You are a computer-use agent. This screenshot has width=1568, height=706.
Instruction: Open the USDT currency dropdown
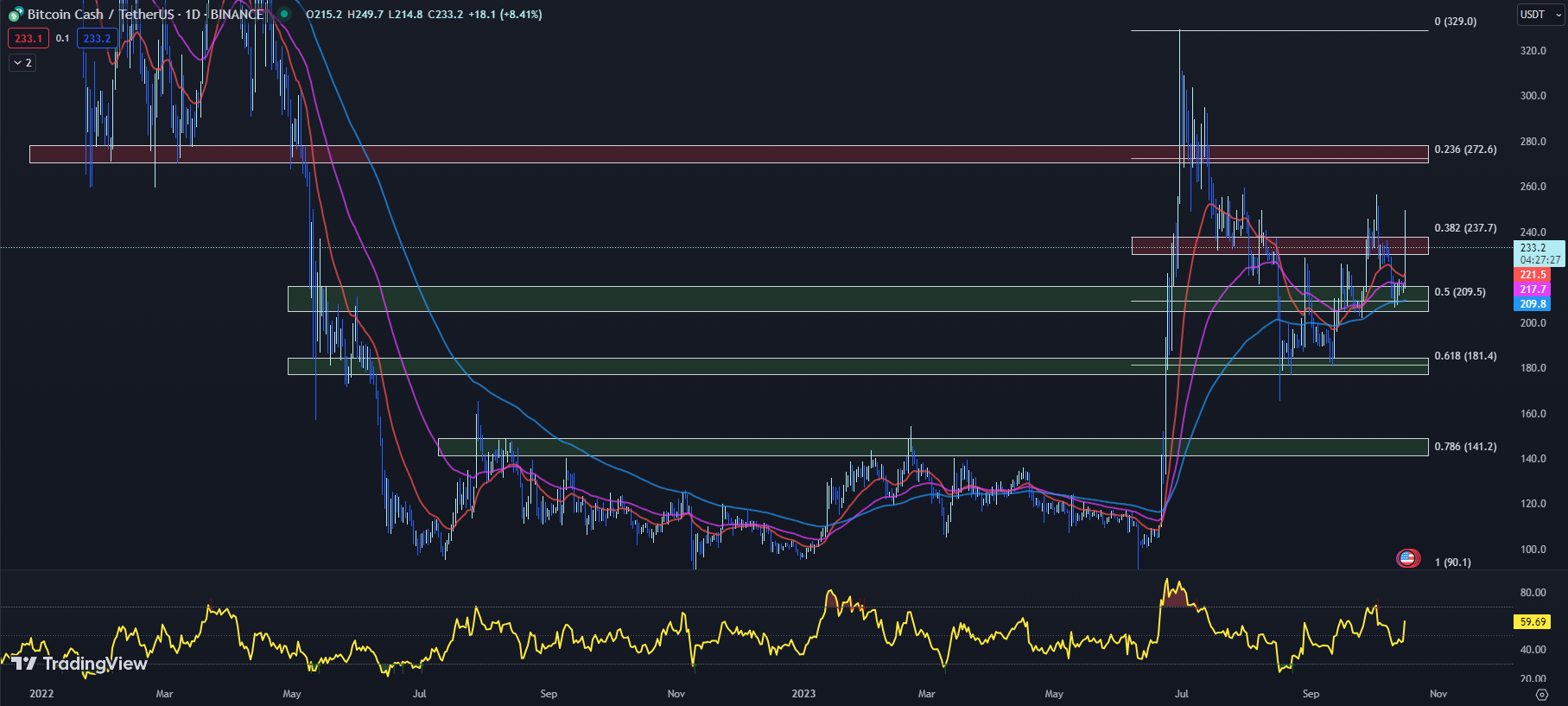(1541, 15)
